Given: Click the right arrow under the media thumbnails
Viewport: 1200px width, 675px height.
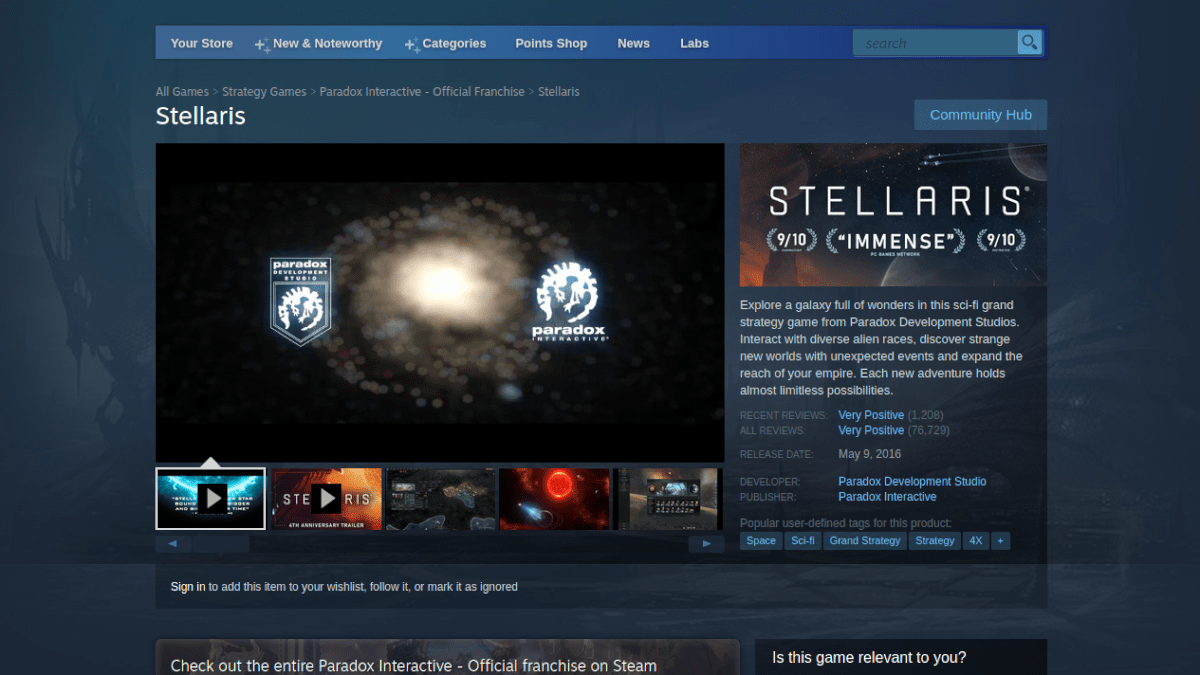Looking at the screenshot, I should pyautogui.click(x=707, y=543).
